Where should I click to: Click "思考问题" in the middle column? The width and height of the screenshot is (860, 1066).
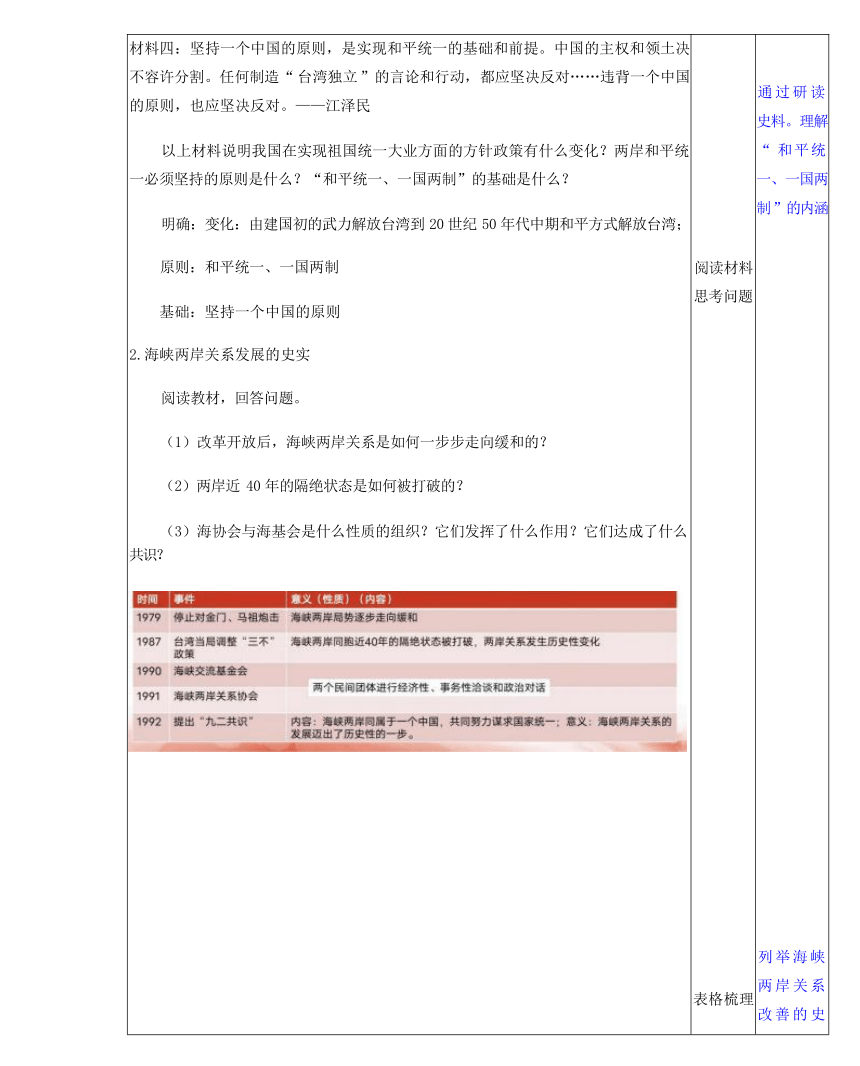click(723, 296)
